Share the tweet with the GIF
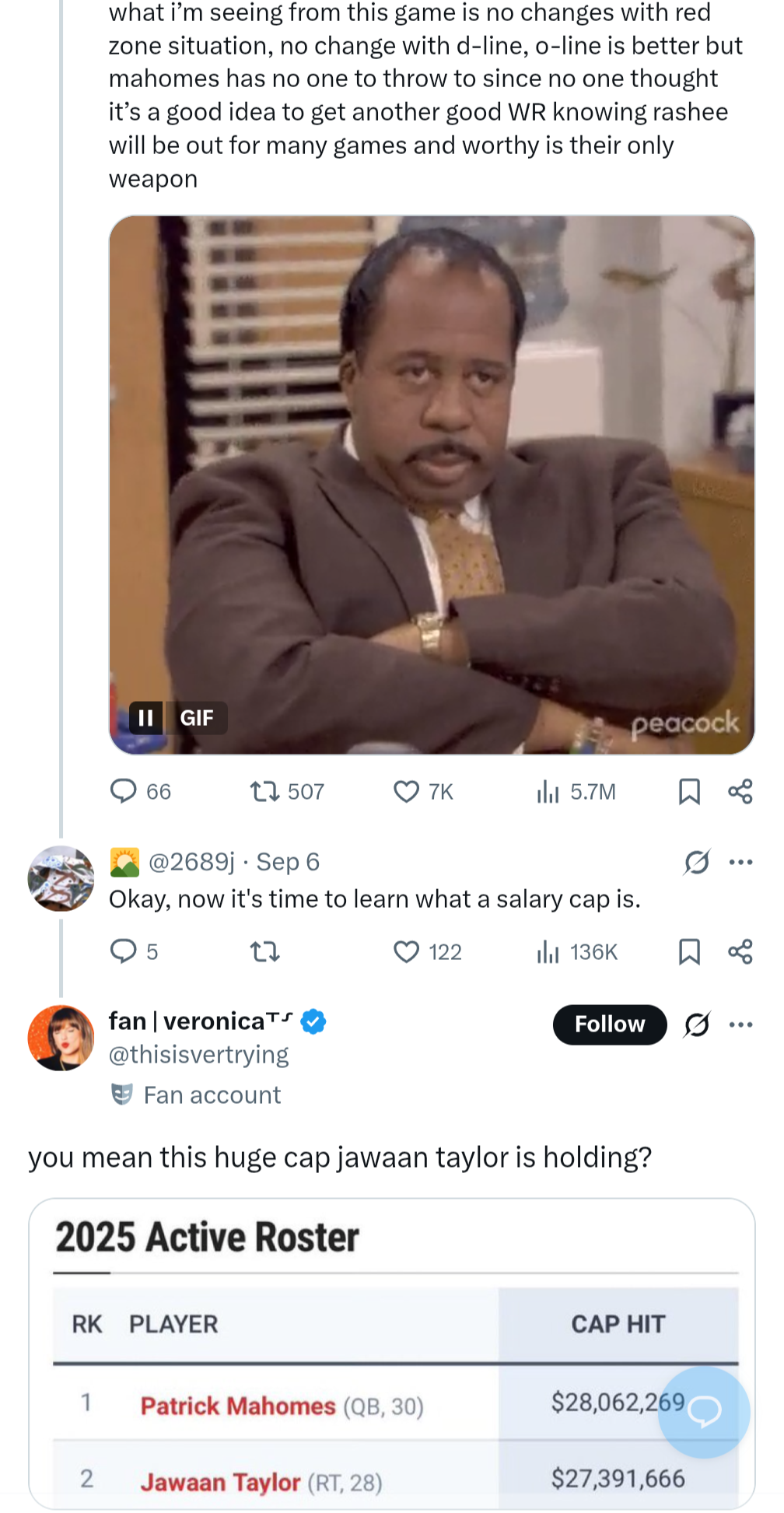 (740, 791)
